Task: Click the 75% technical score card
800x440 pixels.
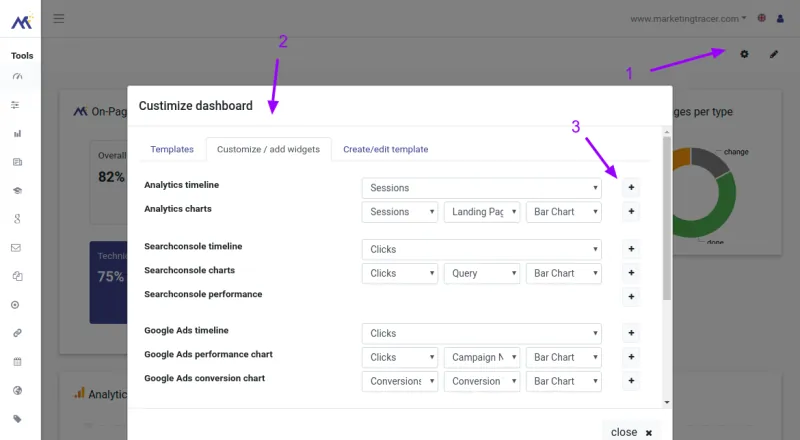Action: point(109,282)
